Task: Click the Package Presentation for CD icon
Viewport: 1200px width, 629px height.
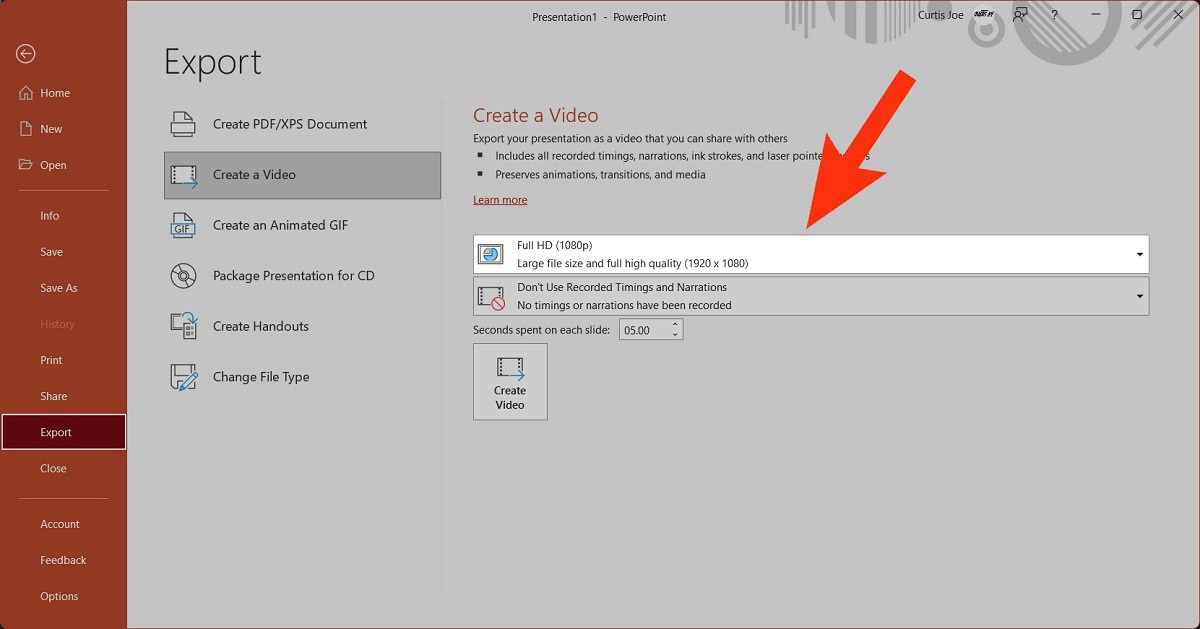Action: (x=183, y=276)
